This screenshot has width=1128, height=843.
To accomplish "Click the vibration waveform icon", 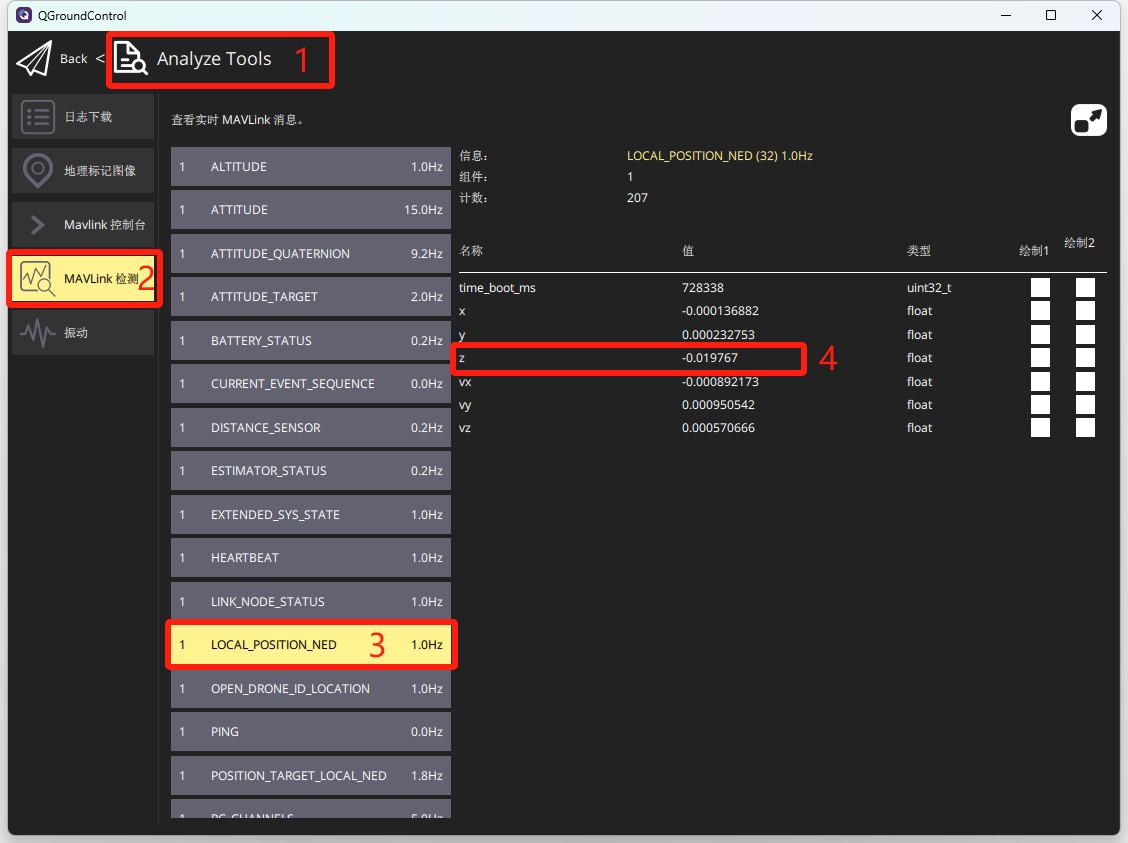I will pyautogui.click(x=37, y=332).
